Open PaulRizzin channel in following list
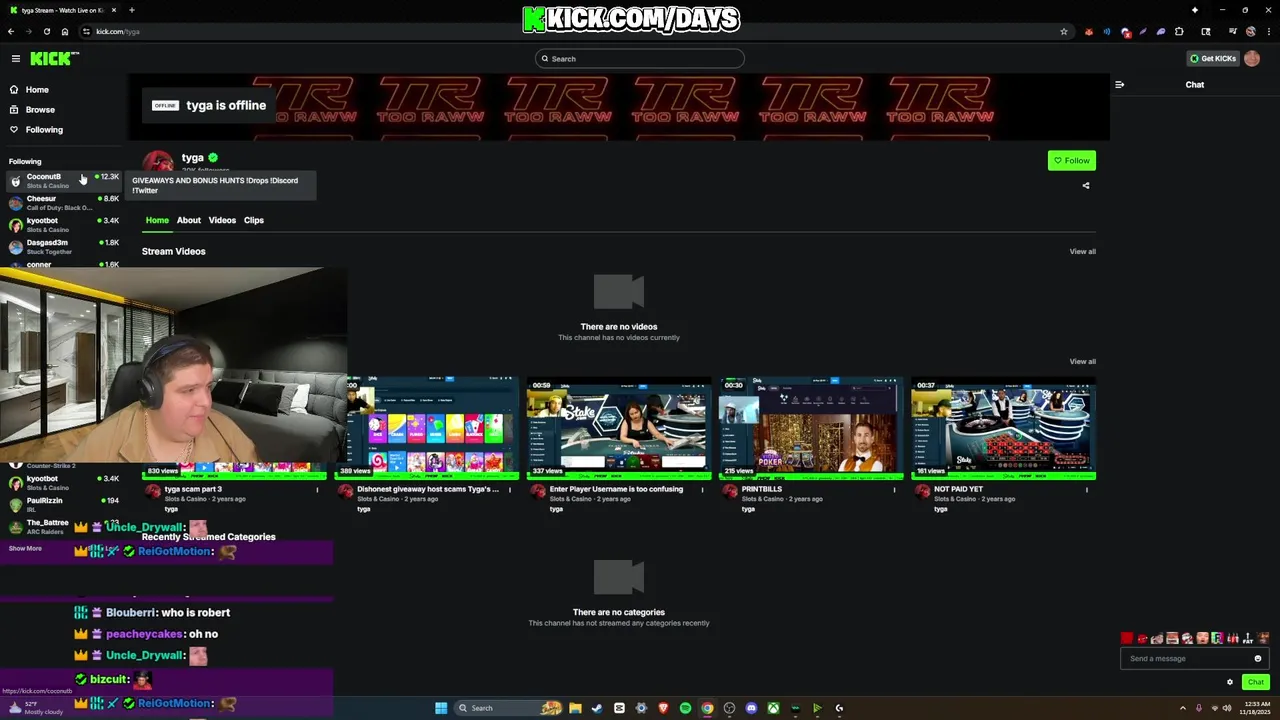 (x=64, y=505)
